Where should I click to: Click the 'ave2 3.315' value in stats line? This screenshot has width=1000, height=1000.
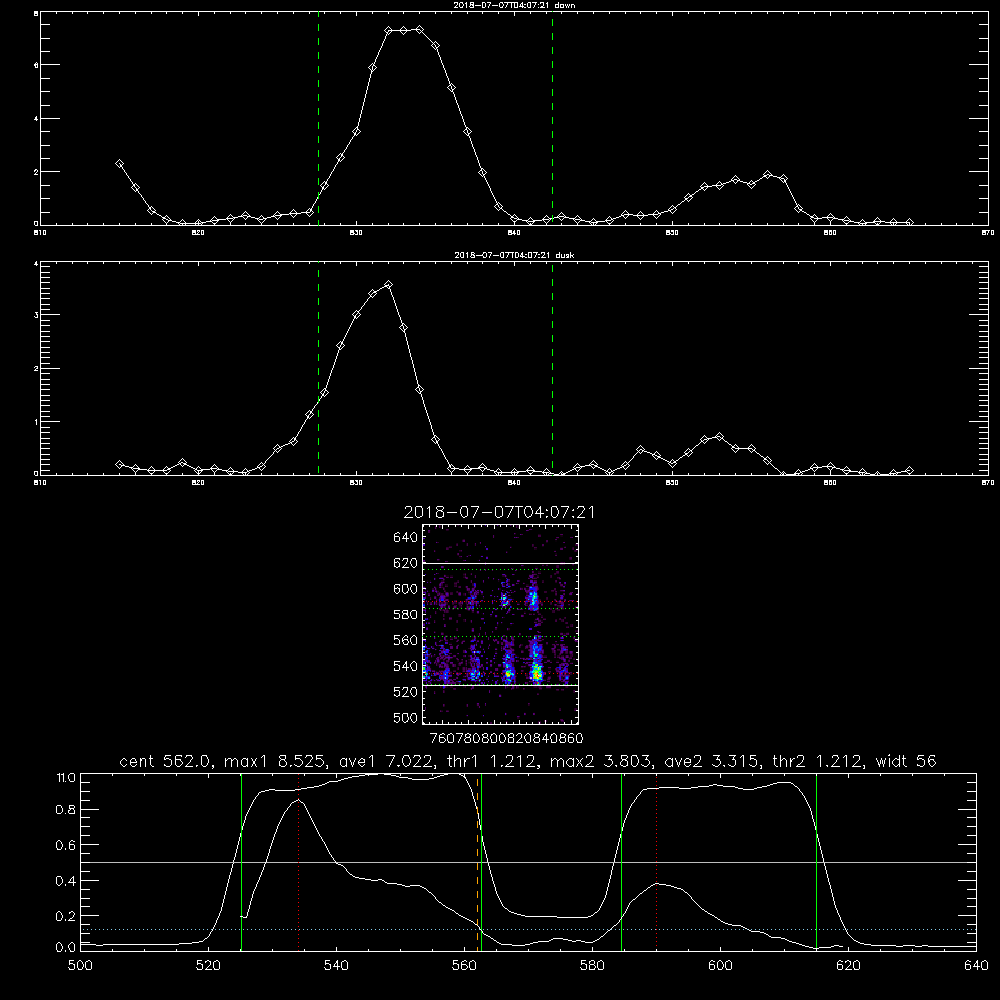(x=711, y=761)
